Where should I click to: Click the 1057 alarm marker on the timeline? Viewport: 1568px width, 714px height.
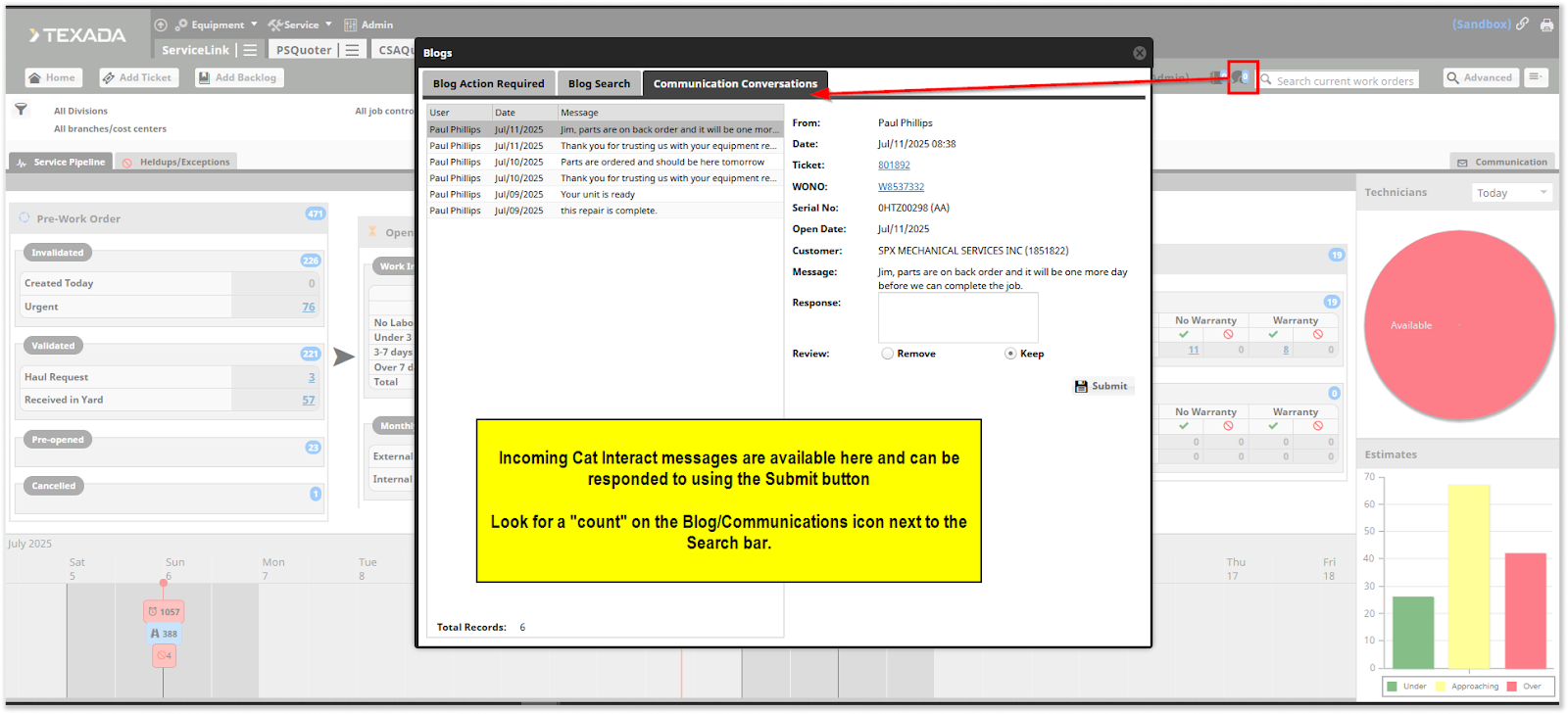pos(165,611)
